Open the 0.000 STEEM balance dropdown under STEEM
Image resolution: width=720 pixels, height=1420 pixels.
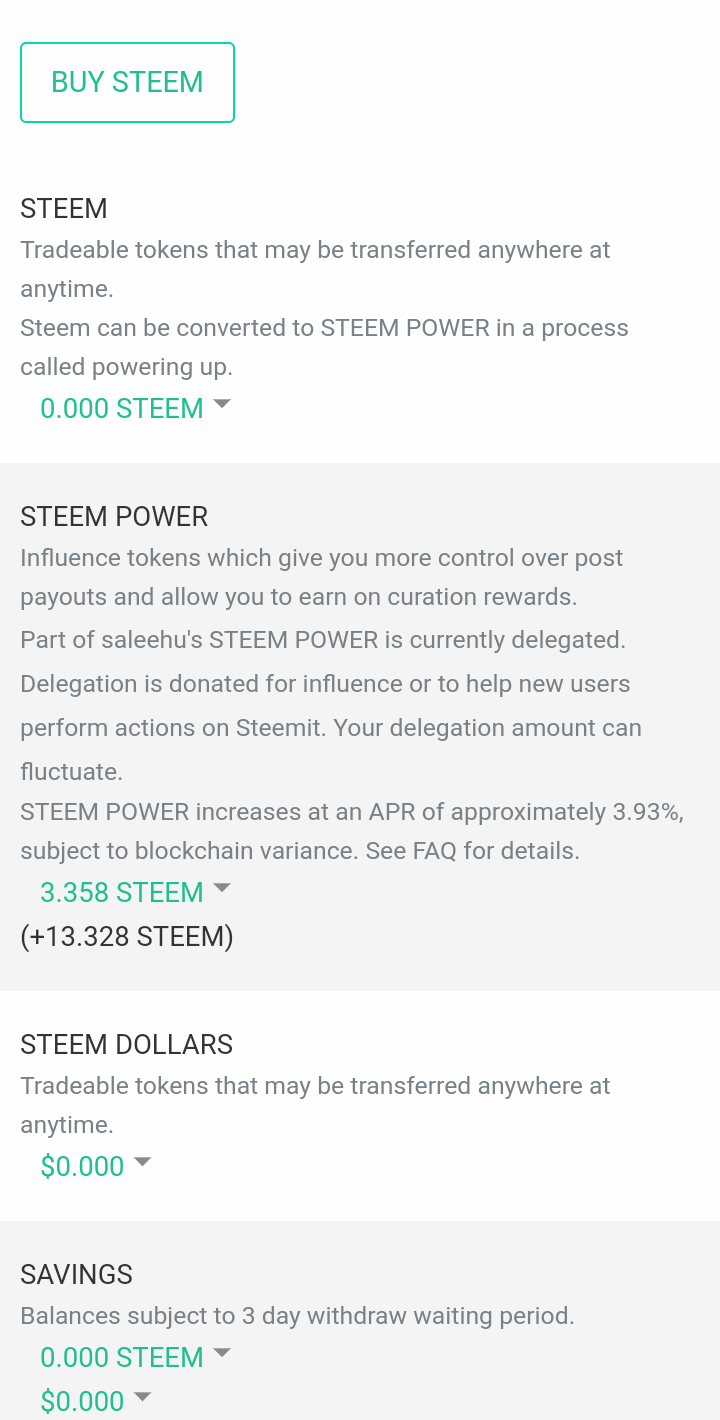pos(122,408)
